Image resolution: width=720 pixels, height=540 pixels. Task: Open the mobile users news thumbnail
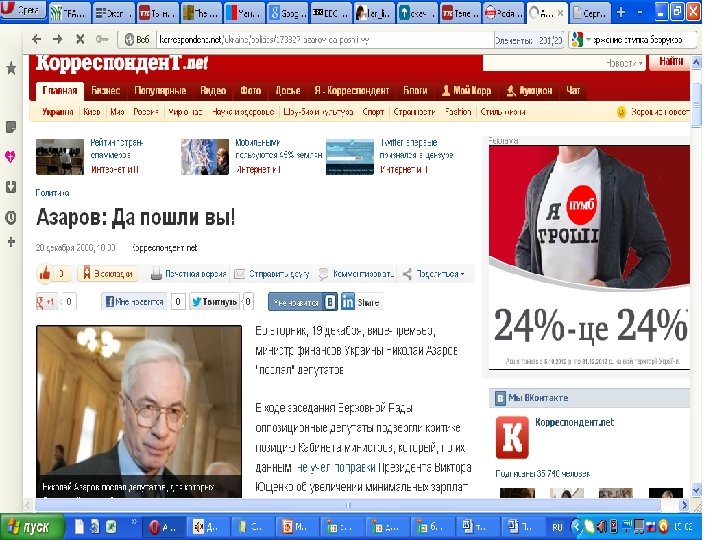(205, 157)
